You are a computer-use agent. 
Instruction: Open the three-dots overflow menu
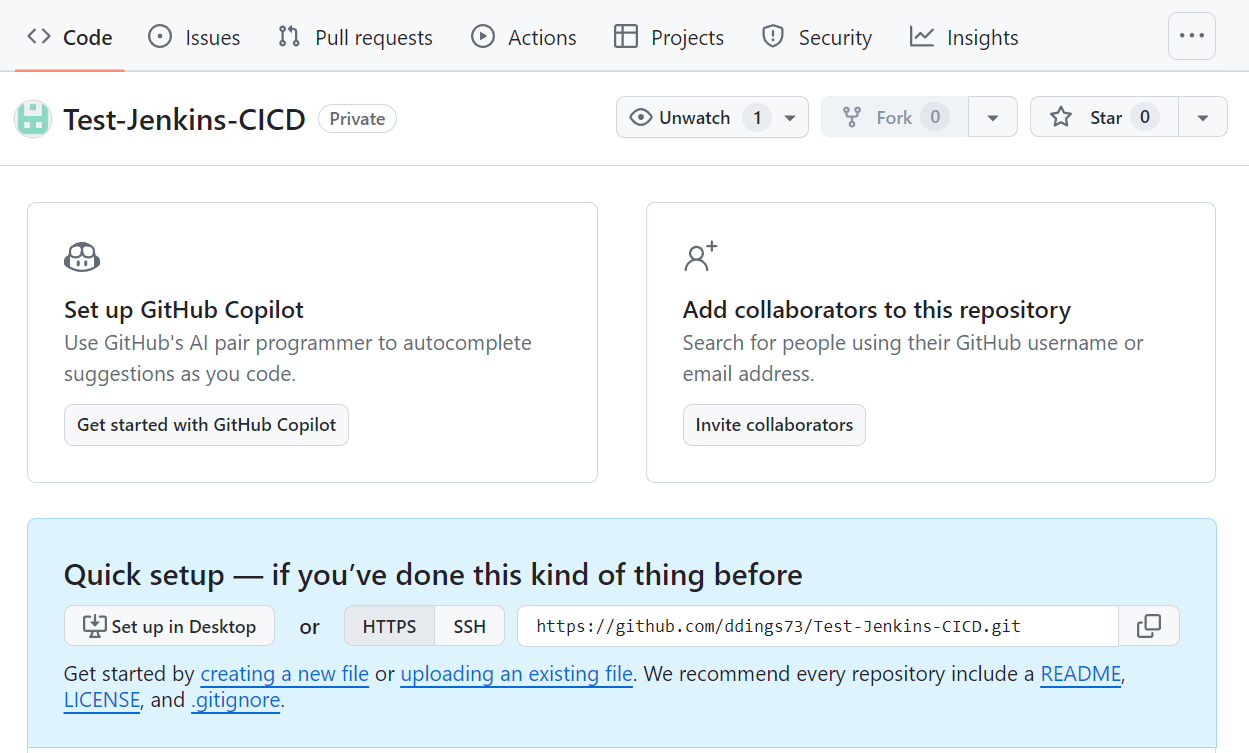(x=1192, y=36)
